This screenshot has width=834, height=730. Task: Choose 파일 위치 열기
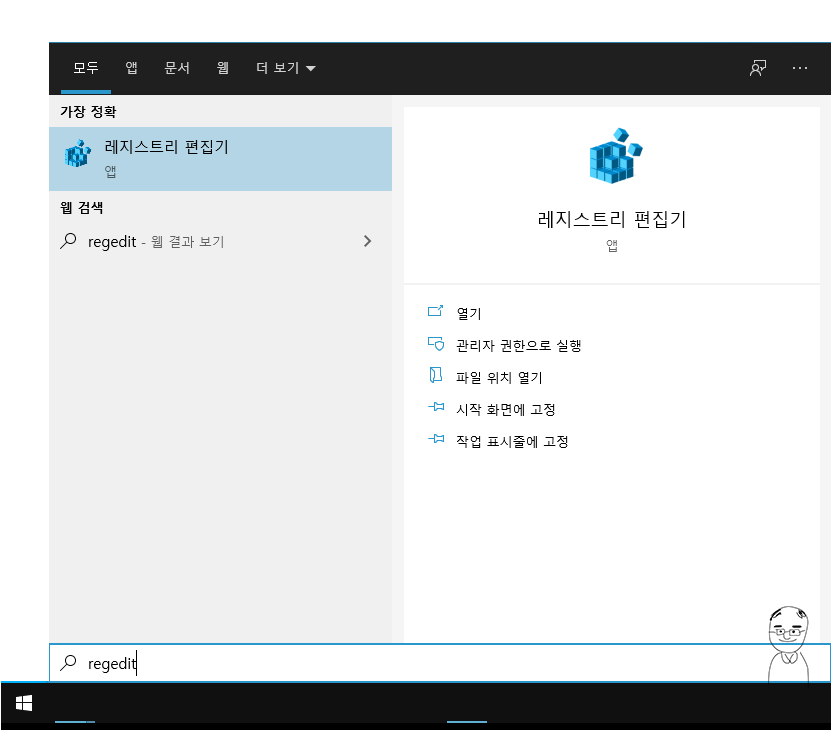click(499, 377)
